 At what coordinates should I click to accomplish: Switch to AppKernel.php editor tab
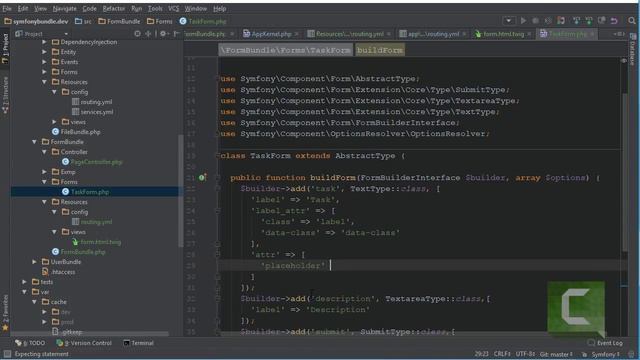271,34
